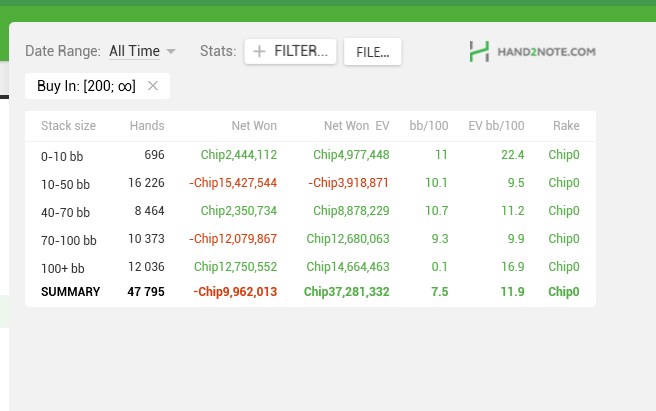Select the 100+ bb stack size row
656x411 pixels.
(62, 268)
